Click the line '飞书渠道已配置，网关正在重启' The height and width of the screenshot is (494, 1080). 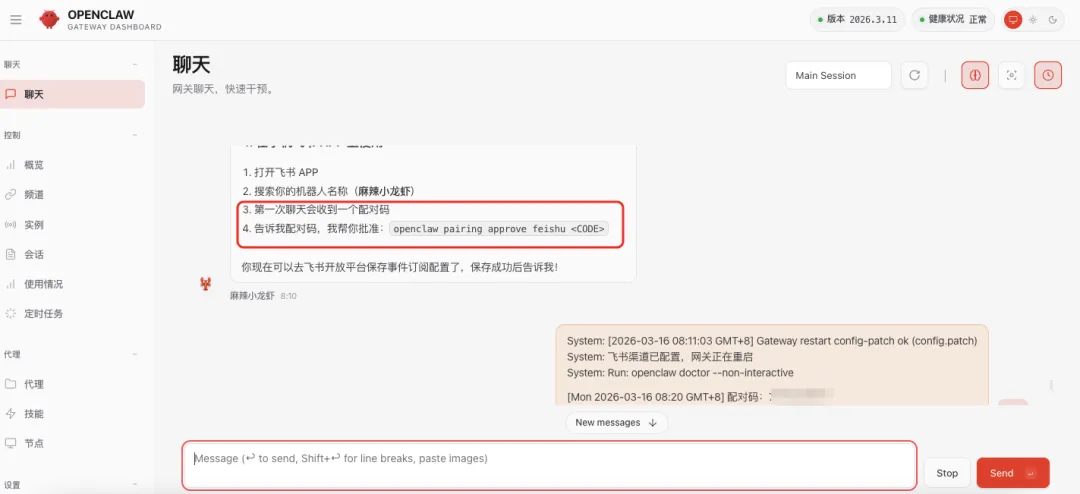(659, 357)
